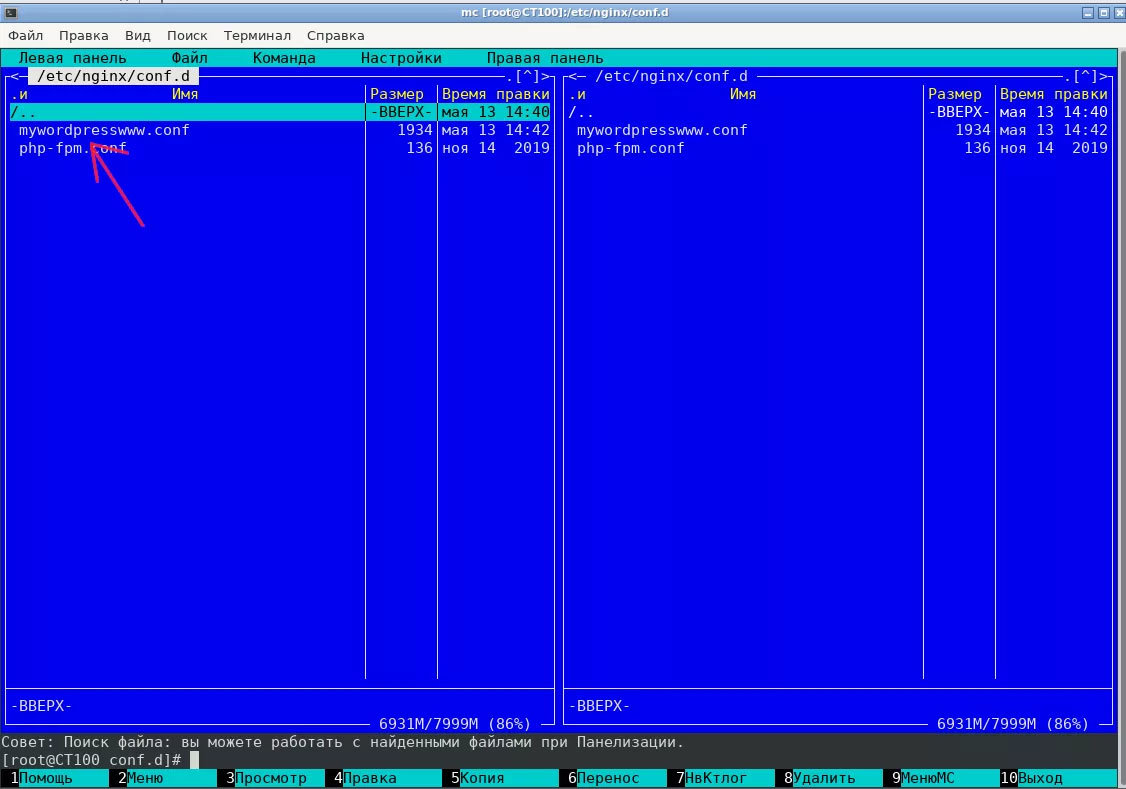Open the Настройки menu in mc
This screenshot has height=789, width=1126.
[x=401, y=58]
